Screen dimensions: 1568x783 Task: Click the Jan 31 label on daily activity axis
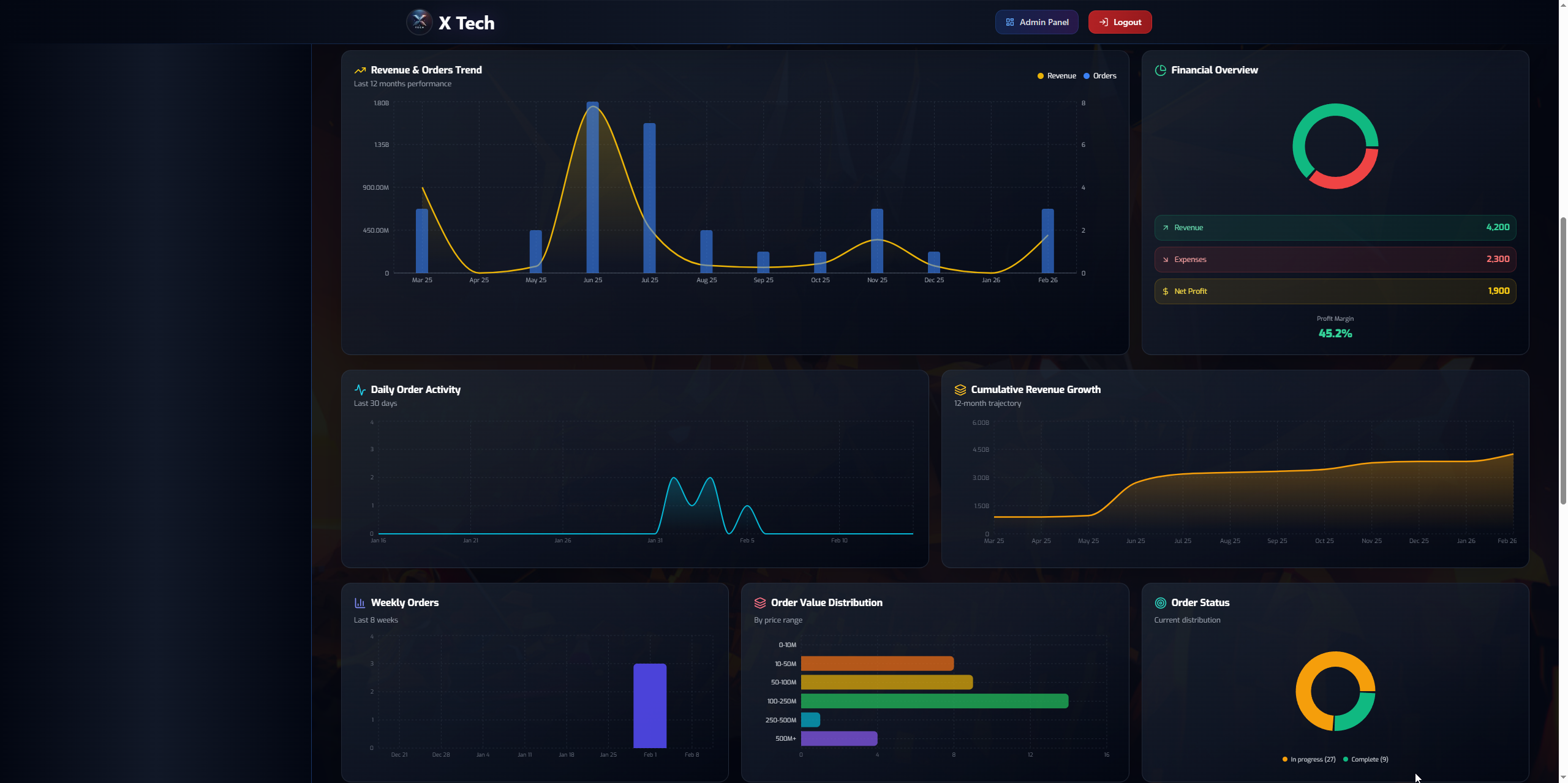tap(655, 541)
